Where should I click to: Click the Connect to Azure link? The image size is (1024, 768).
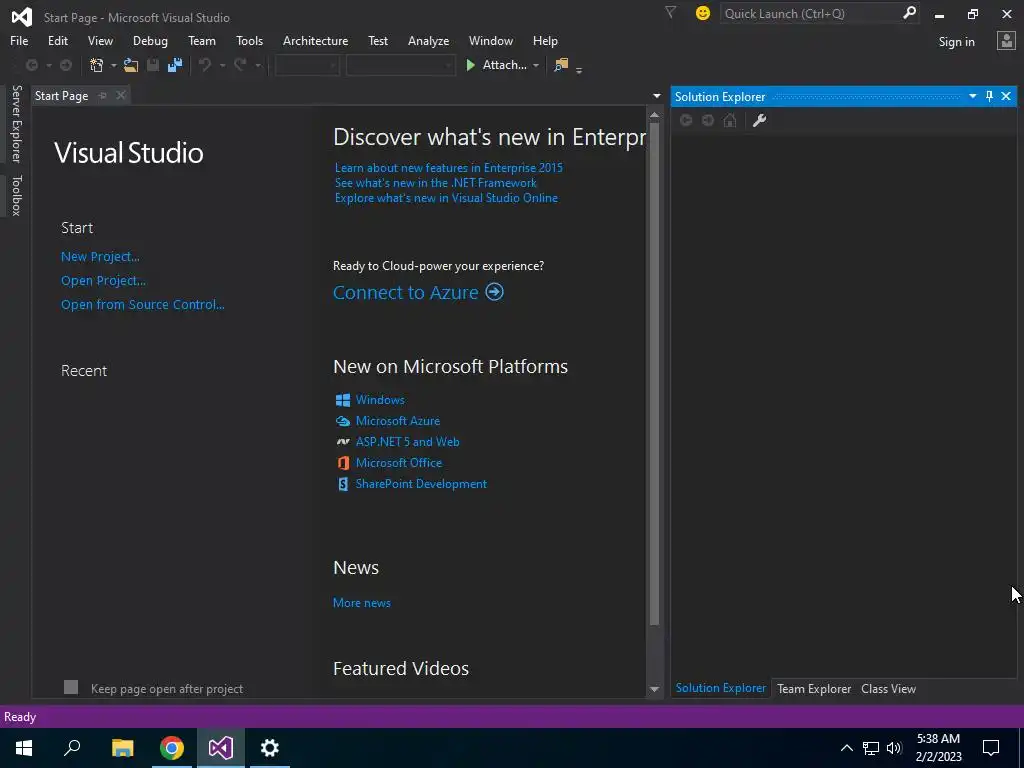[406, 292]
